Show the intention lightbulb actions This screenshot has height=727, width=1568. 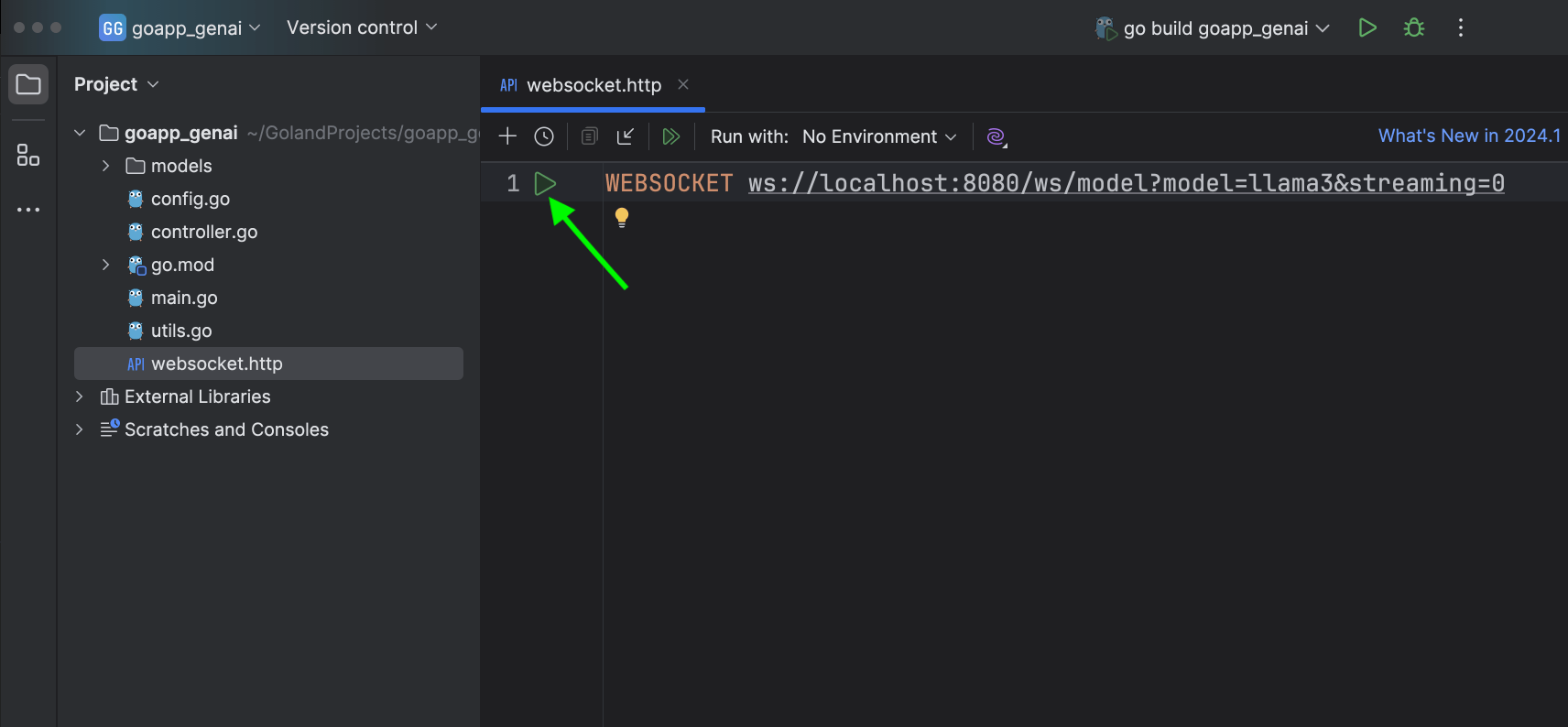tap(622, 217)
